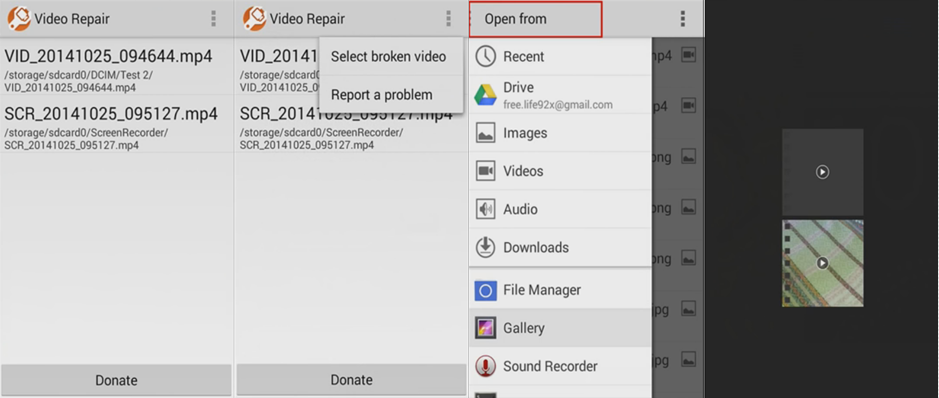This screenshot has height=398, width=939.
Task: Select SCR_20141025_095127.mp4 path in second panel
Action: (x=322, y=138)
